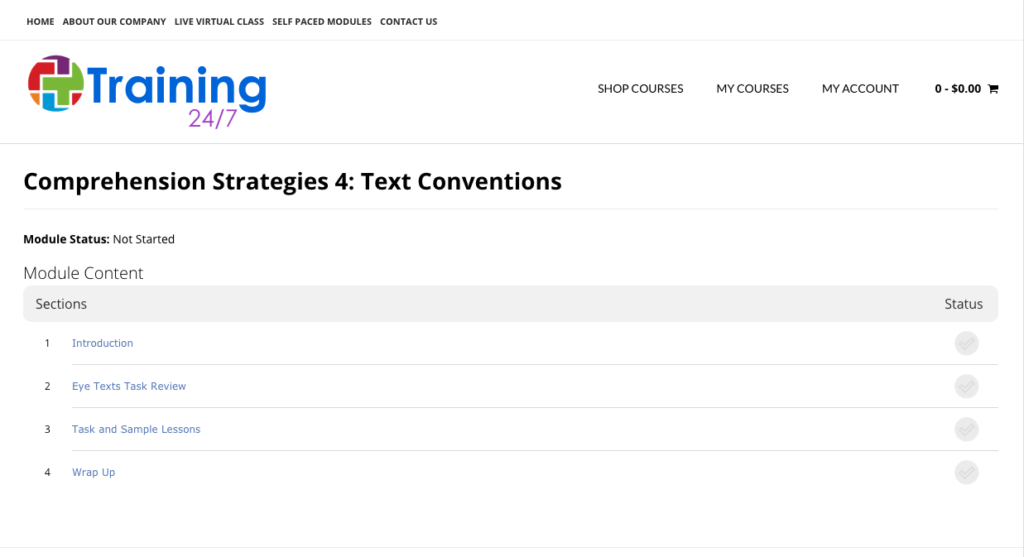Open the Wrap Up section link
The width and height of the screenshot is (1024, 557).
click(93, 472)
